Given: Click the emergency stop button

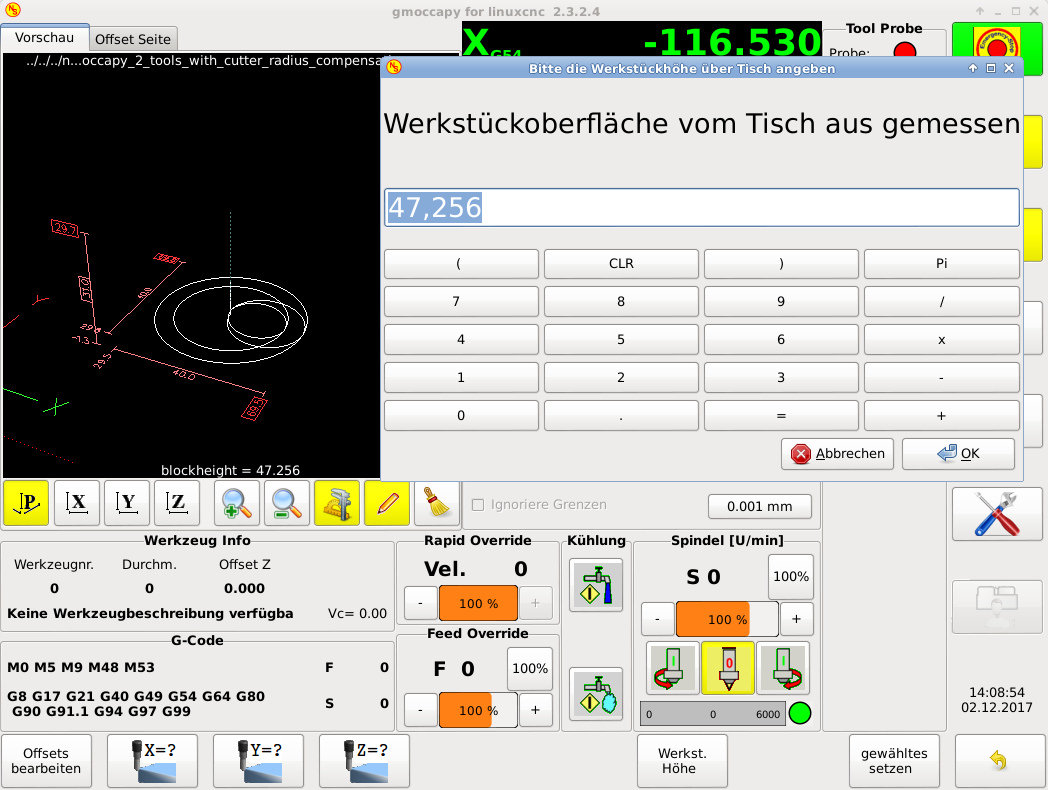Looking at the screenshot, I should [x=997, y=47].
